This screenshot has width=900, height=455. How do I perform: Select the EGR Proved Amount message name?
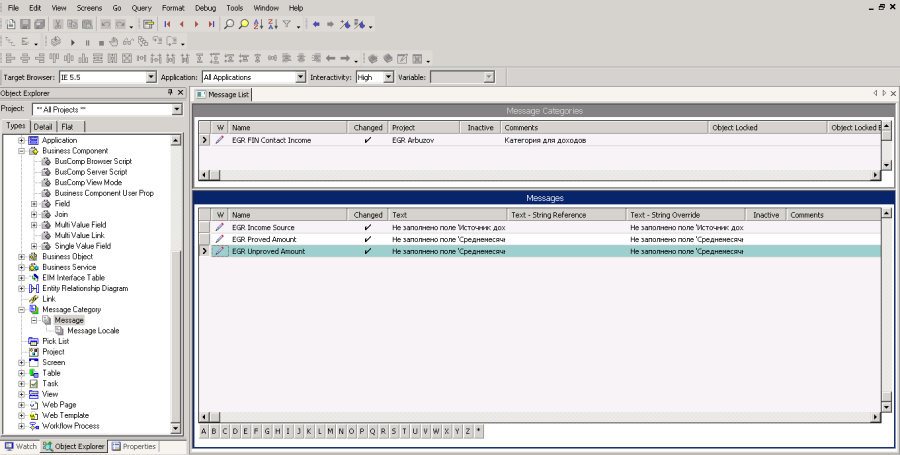pos(264,239)
